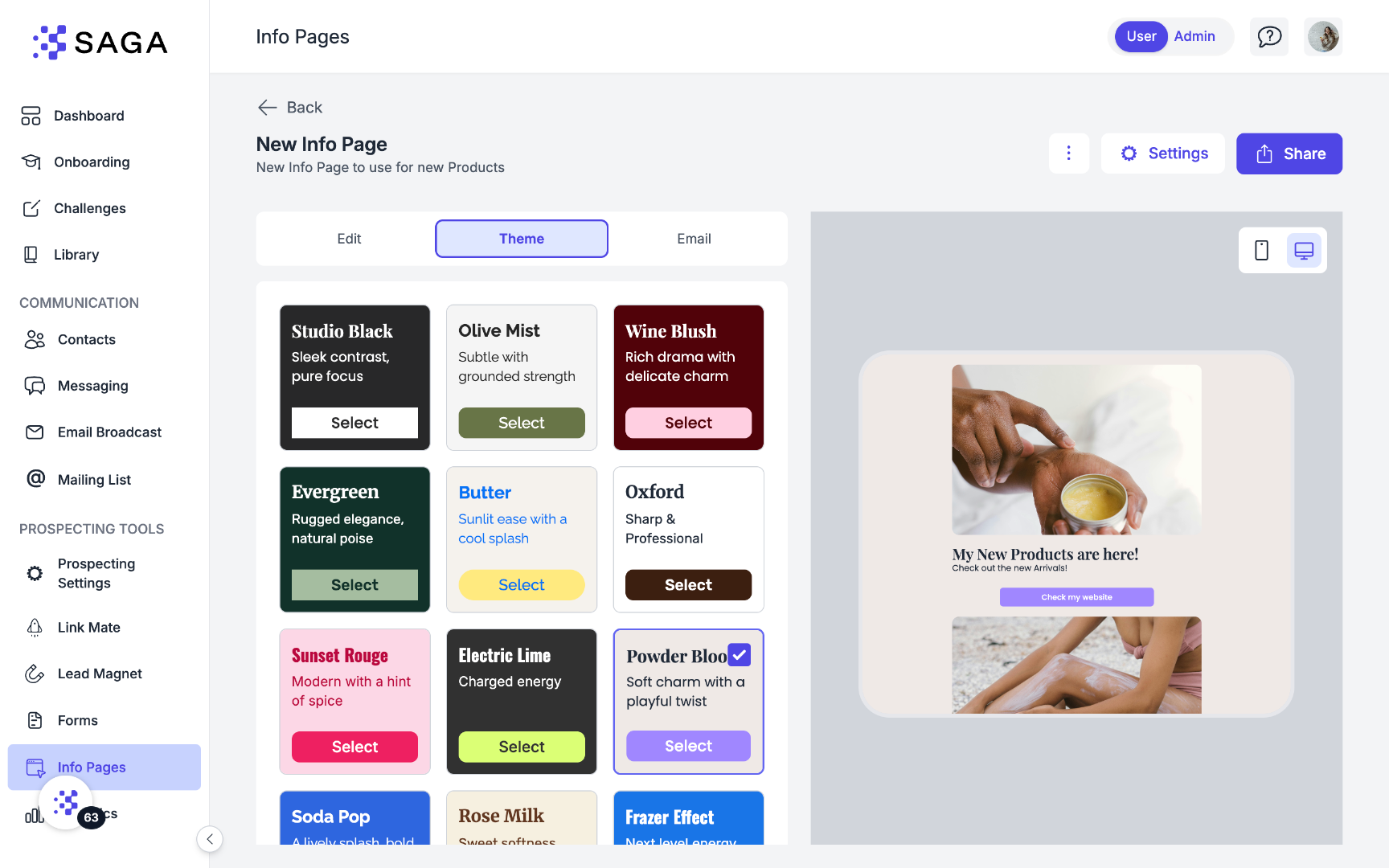
Task: Go Back using the back link
Action: pyautogui.click(x=289, y=107)
